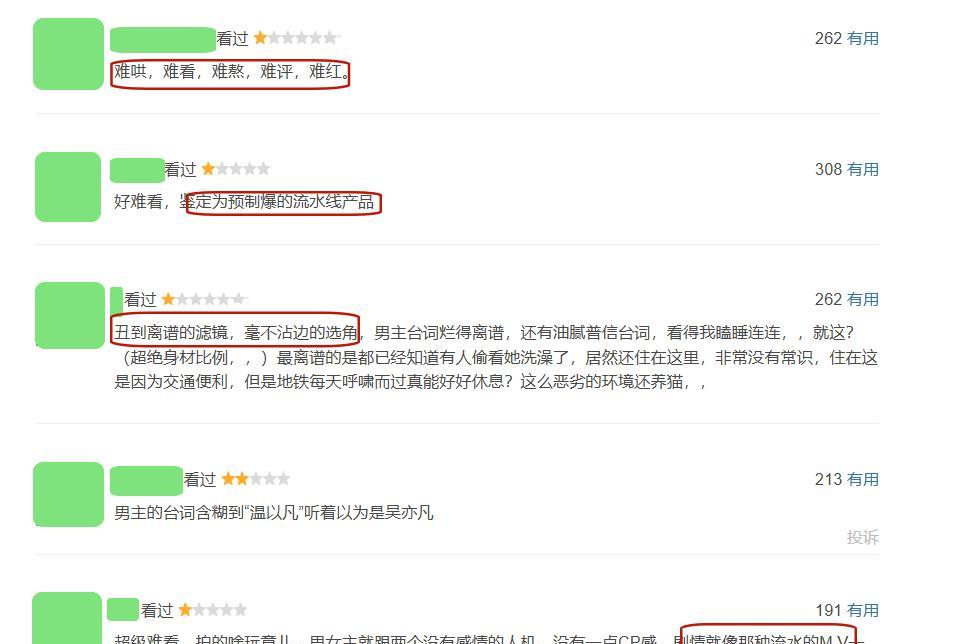Click 有用 on the first 262 review
The image size is (962, 644).
coord(863,38)
